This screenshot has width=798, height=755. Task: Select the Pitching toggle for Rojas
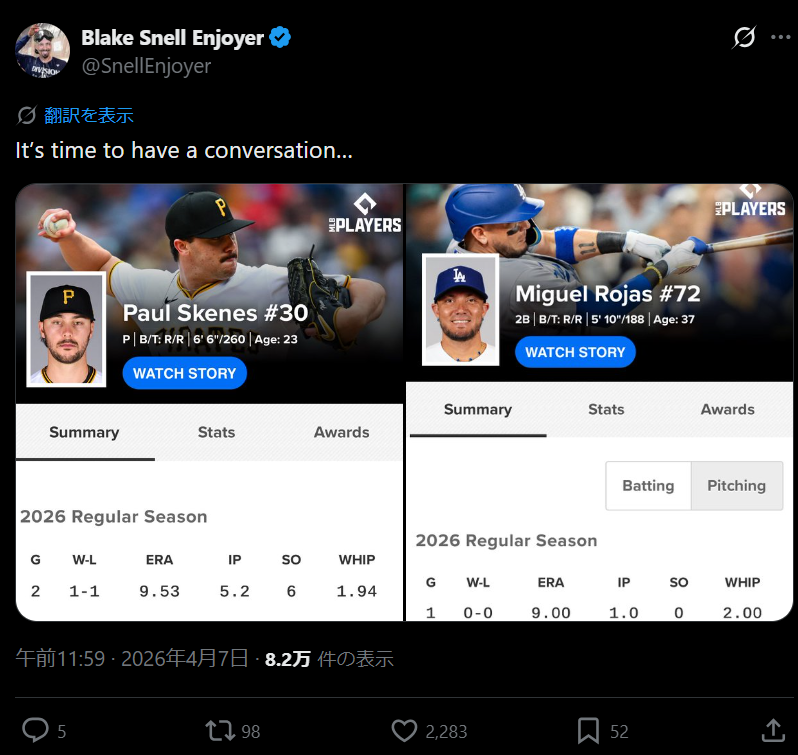[x=736, y=486]
